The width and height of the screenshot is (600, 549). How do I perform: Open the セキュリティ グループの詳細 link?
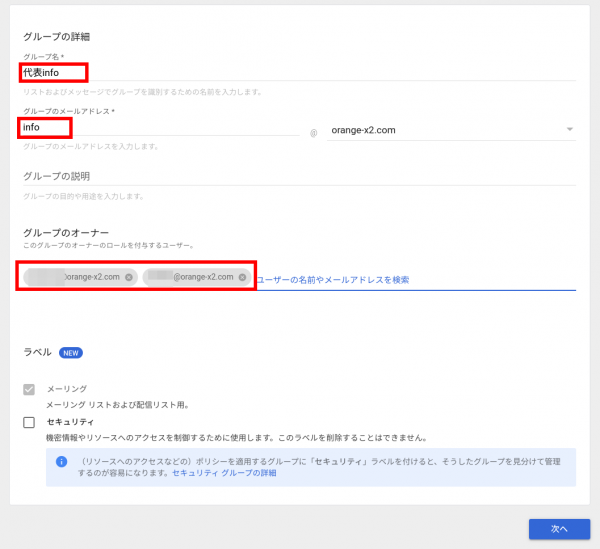(224, 473)
